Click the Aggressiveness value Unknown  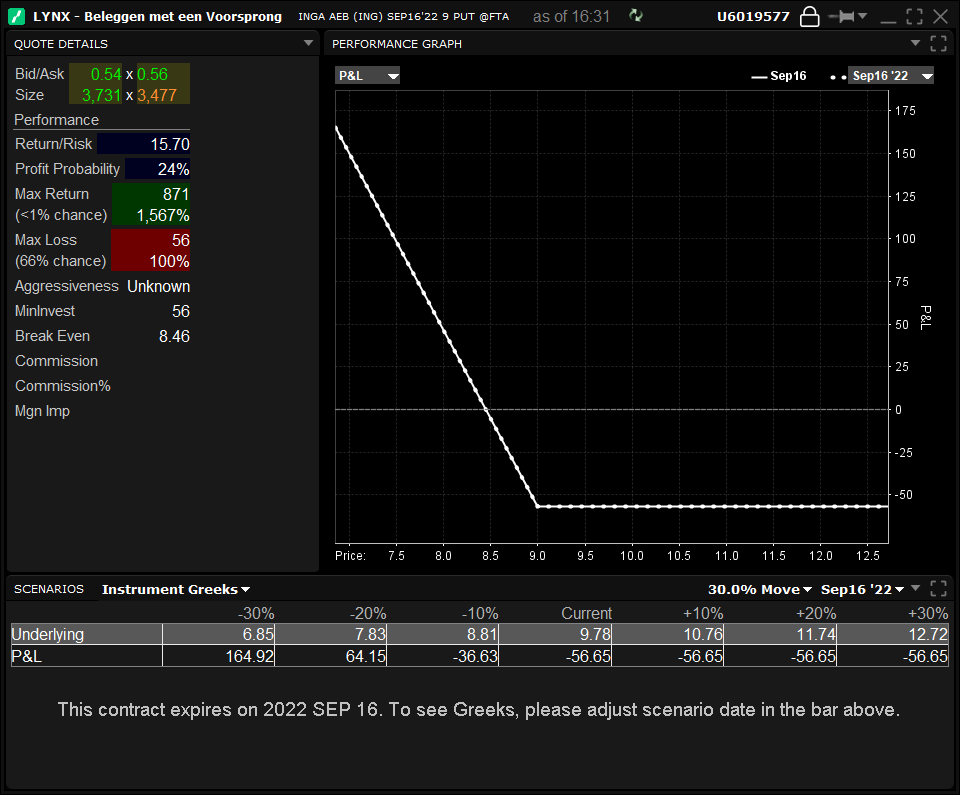pos(159,287)
